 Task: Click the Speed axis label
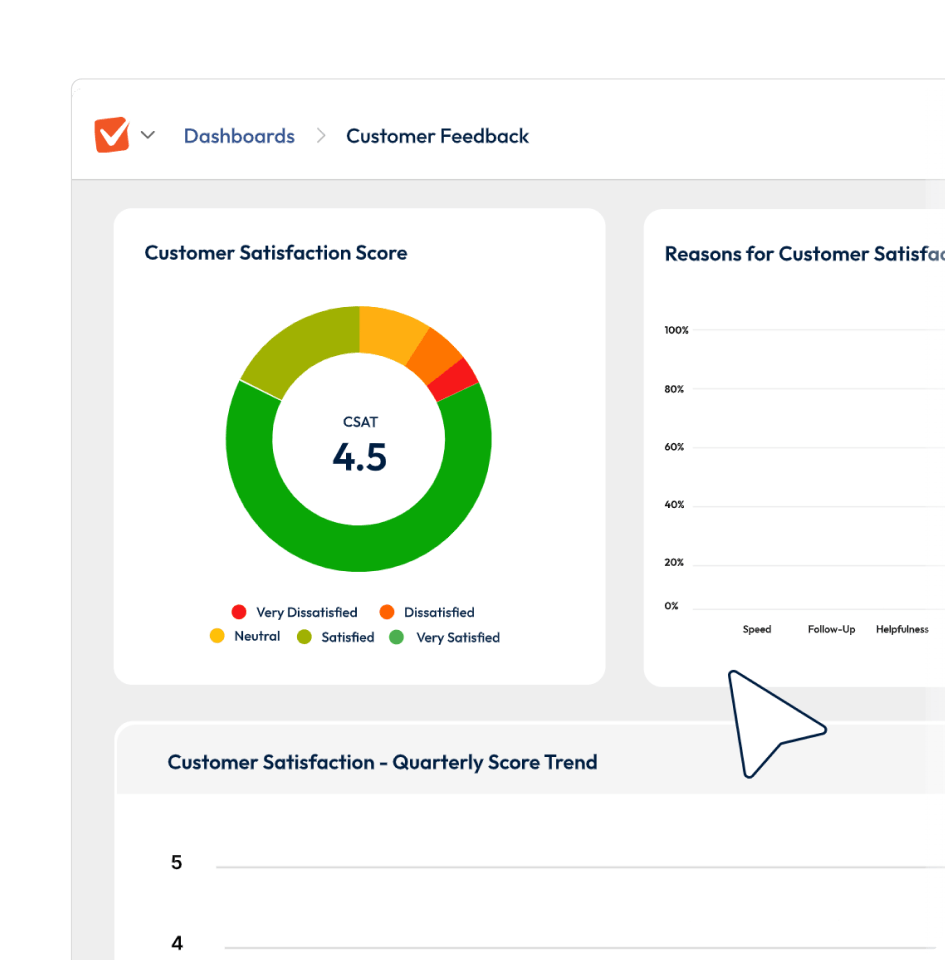pos(757,629)
